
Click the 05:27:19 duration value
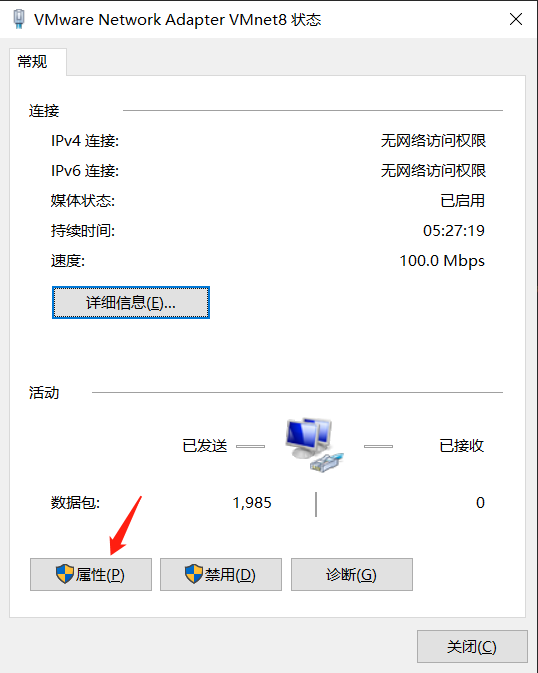(x=454, y=231)
